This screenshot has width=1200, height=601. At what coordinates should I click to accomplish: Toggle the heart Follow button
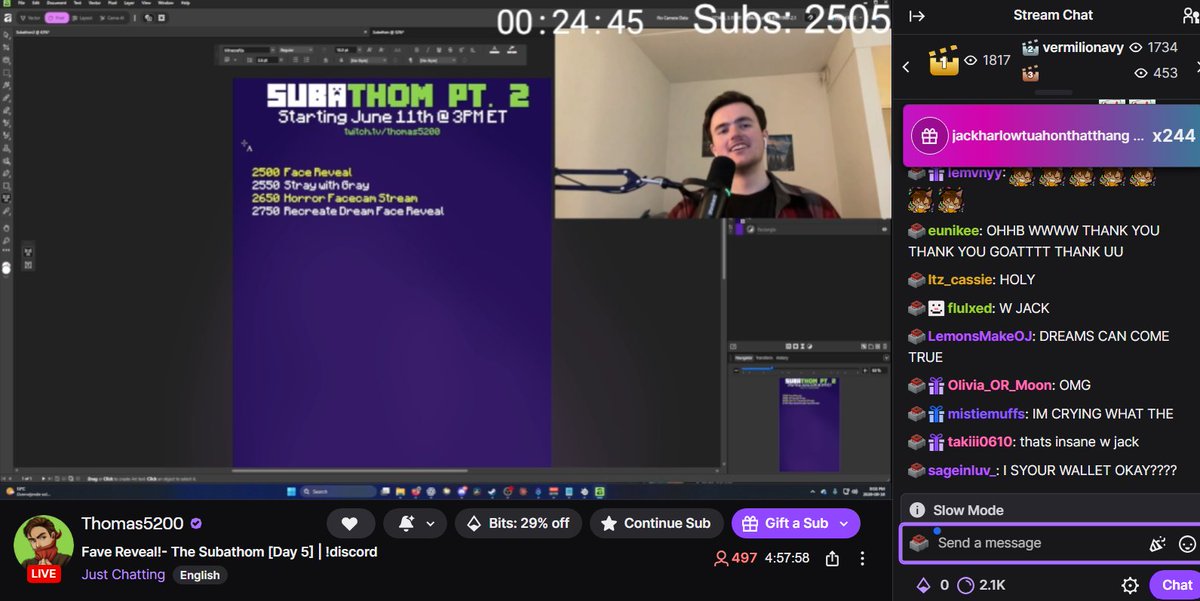pos(350,523)
